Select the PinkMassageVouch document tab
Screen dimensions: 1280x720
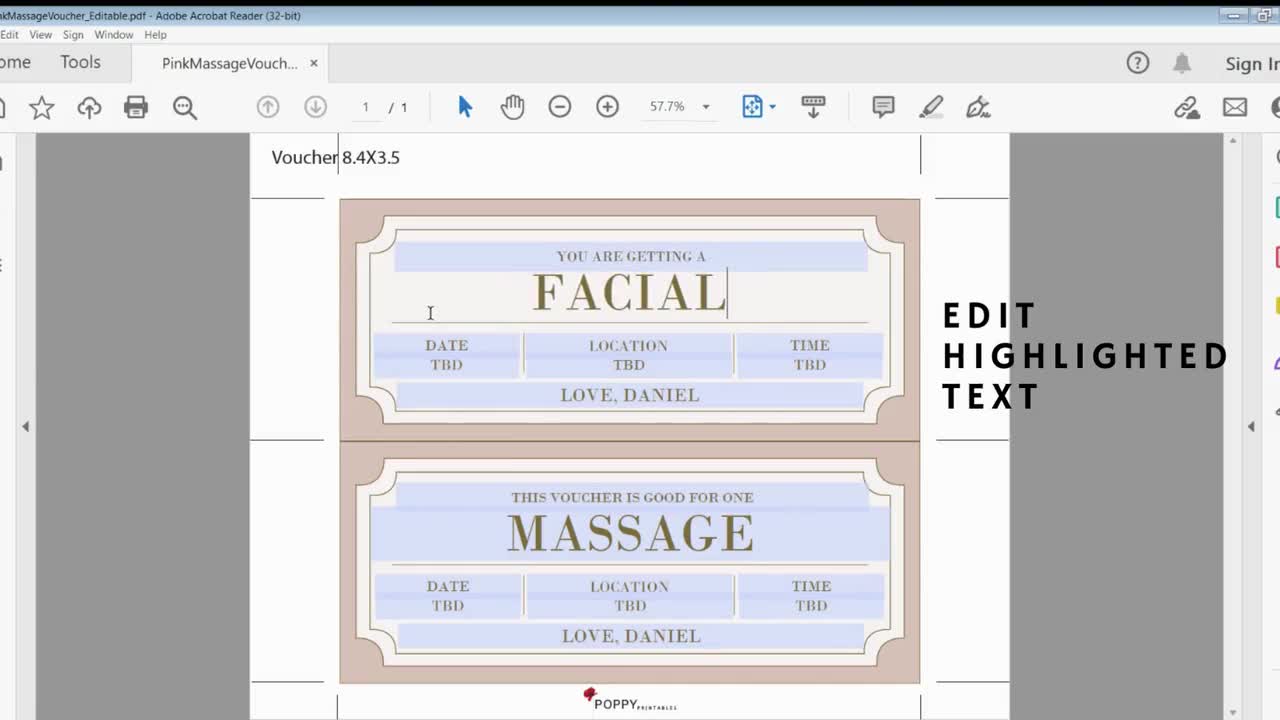(x=229, y=63)
